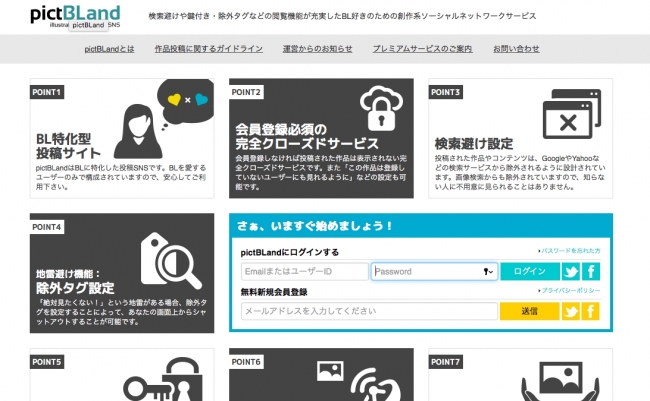Click the POINT7 label
This screenshot has width=650, height=401.
pos(445,362)
